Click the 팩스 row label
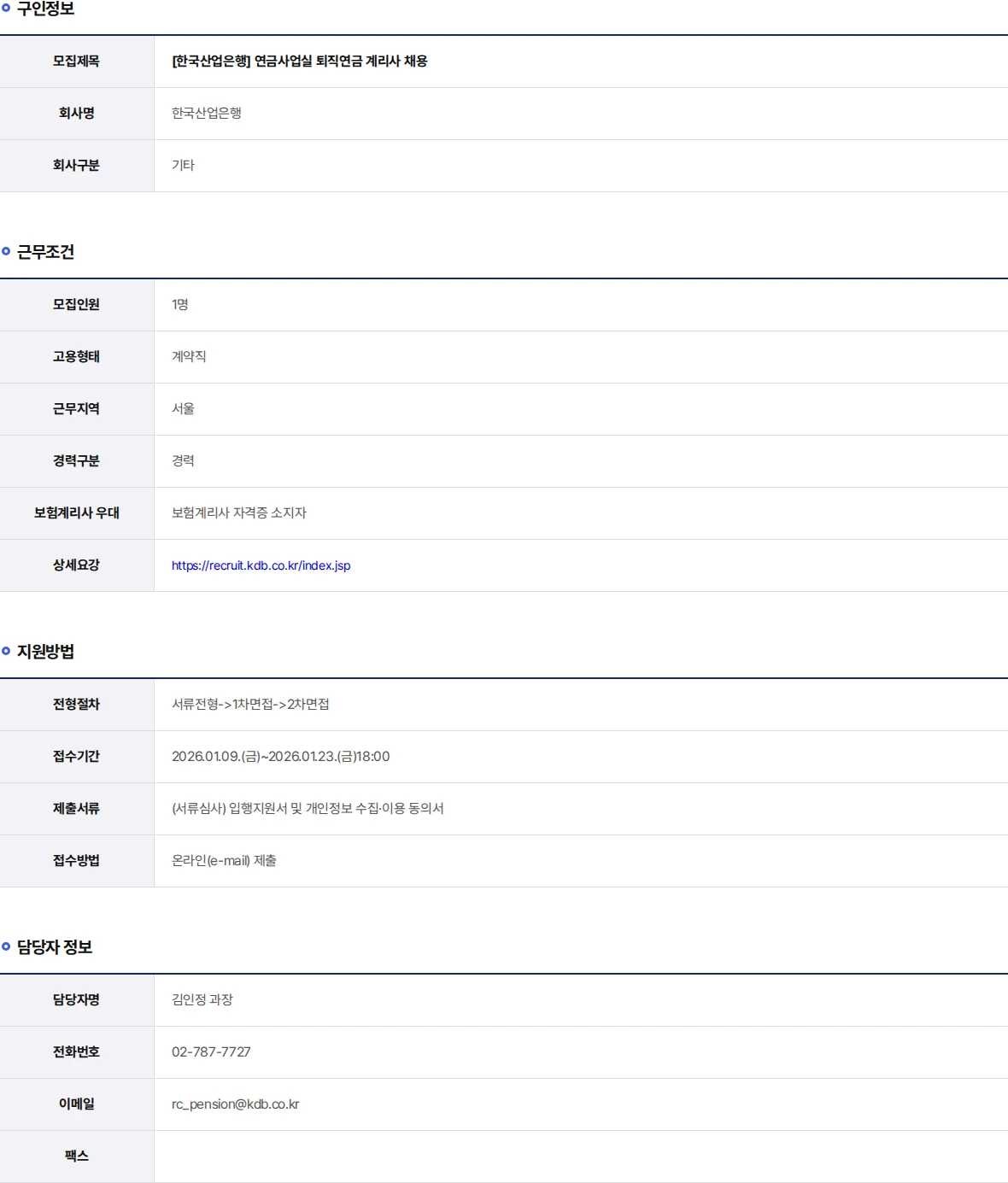Screen dimensions: 1008x1183 (77, 1157)
